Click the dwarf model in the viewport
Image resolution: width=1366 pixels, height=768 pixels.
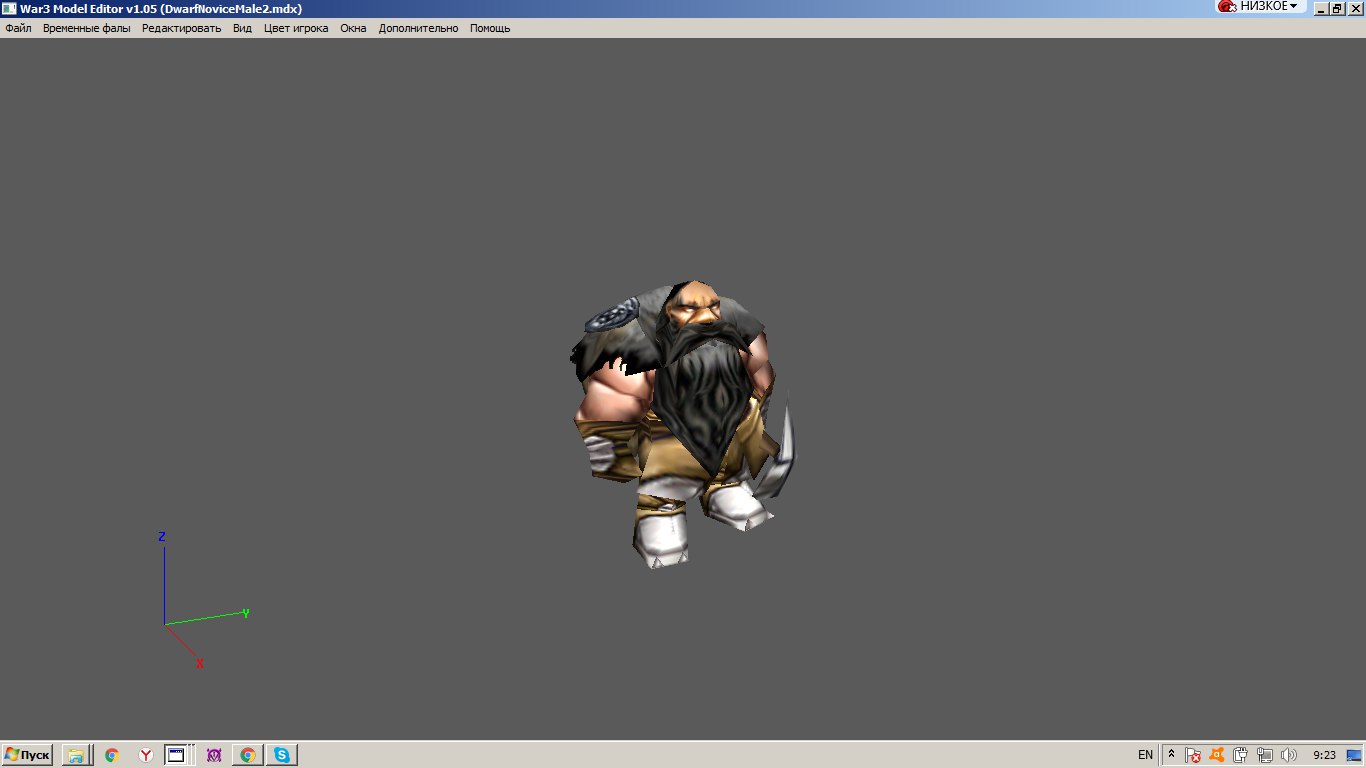(683, 425)
